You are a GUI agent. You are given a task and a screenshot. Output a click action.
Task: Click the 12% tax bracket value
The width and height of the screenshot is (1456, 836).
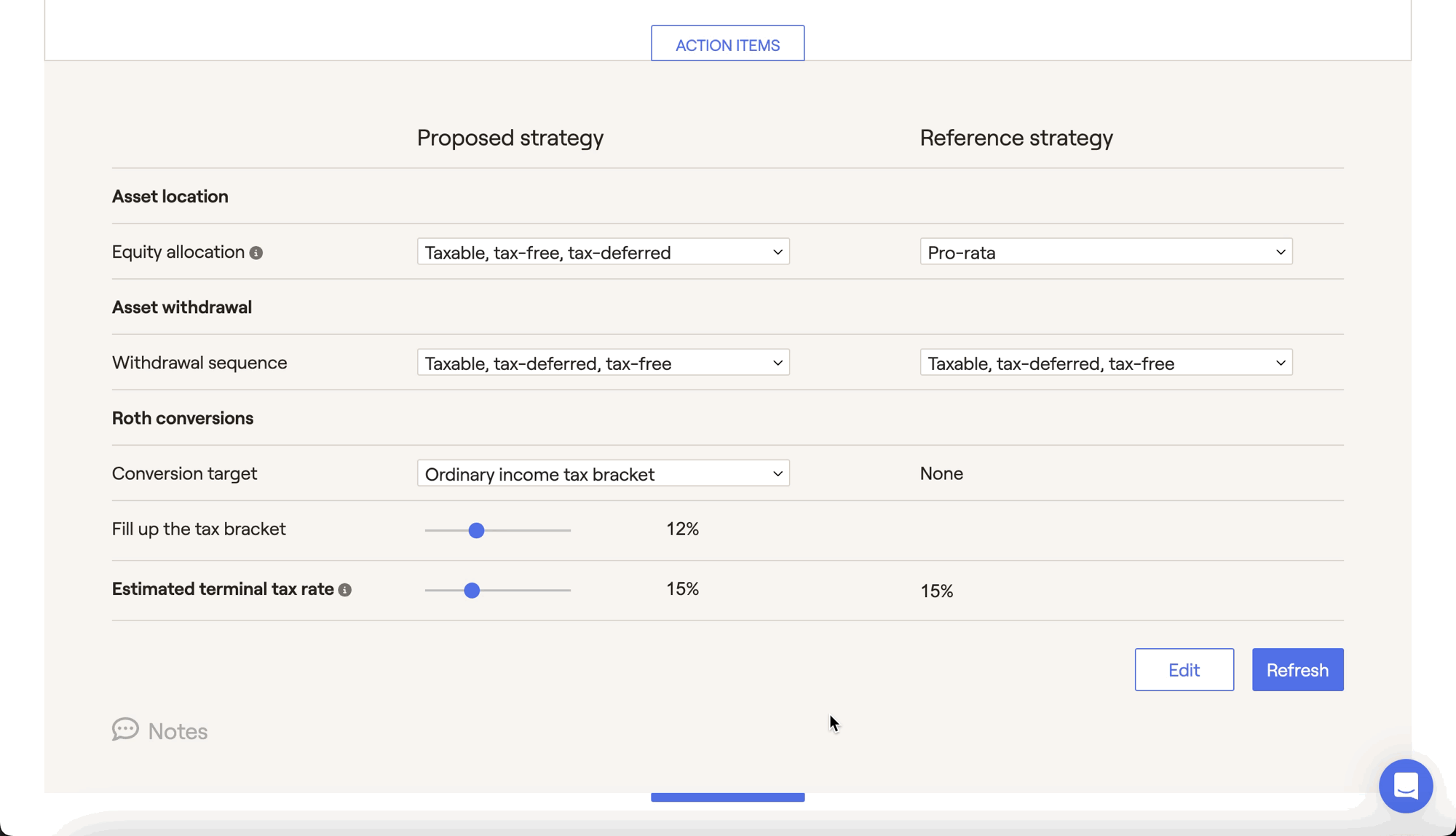682,529
